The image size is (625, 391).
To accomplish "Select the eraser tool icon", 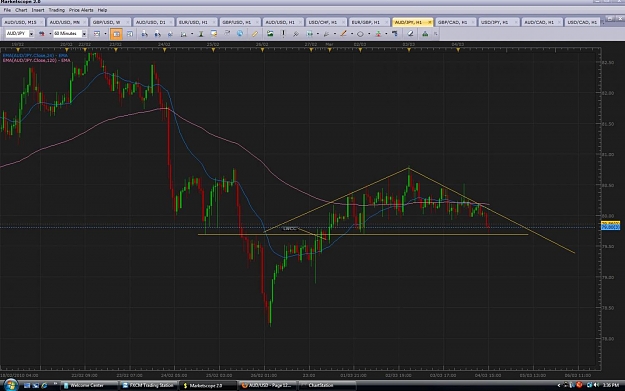I will [410, 33].
